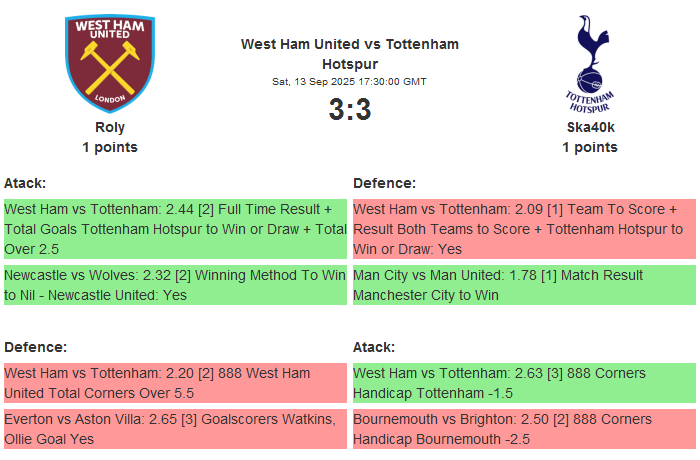Screen dimensions: 700x460
Task: Click Ska40k's 1 points label
Action: tap(589, 147)
